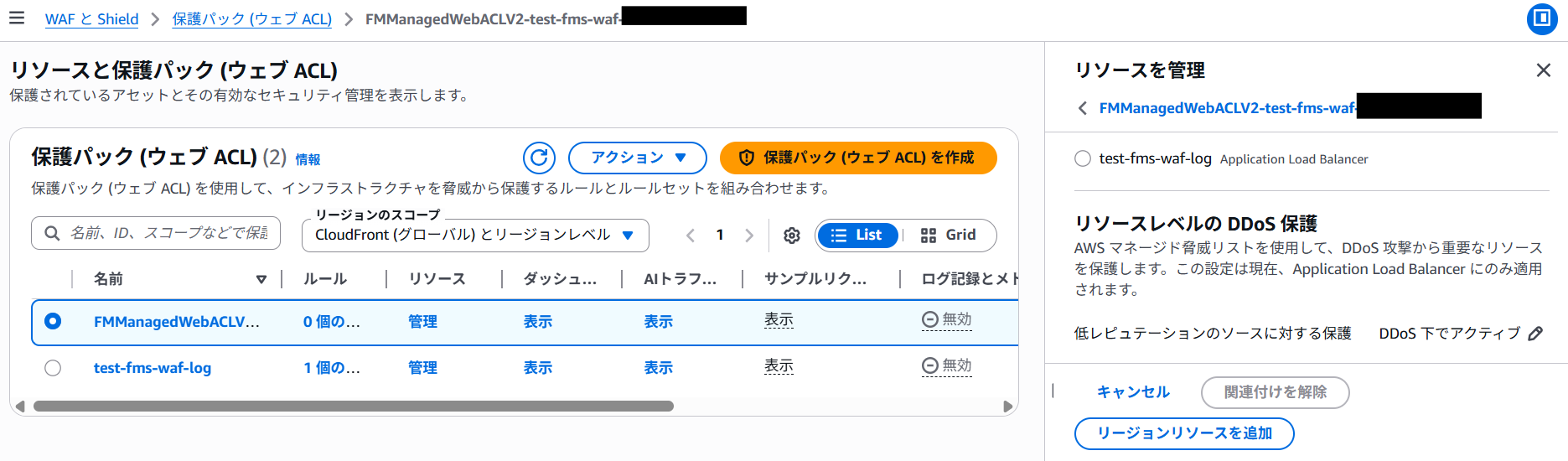Close the resource management panel
The height and width of the screenshot is (461, 1568).
click(x=1543, y=70)
